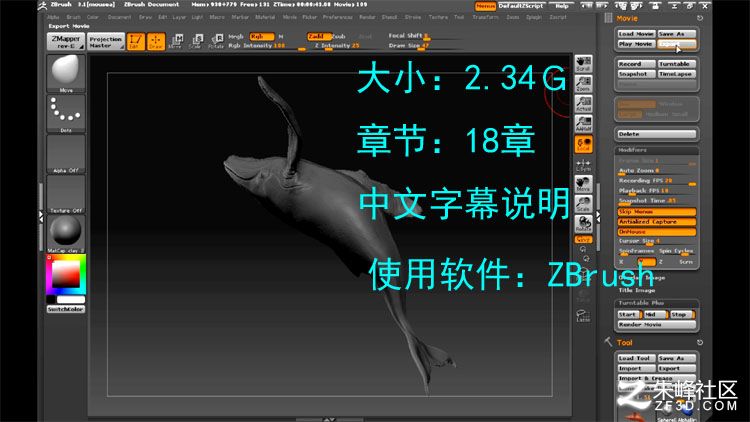Select the Move brush thumbnail
Screen dimensions: 750x422
tap(66, 73)
